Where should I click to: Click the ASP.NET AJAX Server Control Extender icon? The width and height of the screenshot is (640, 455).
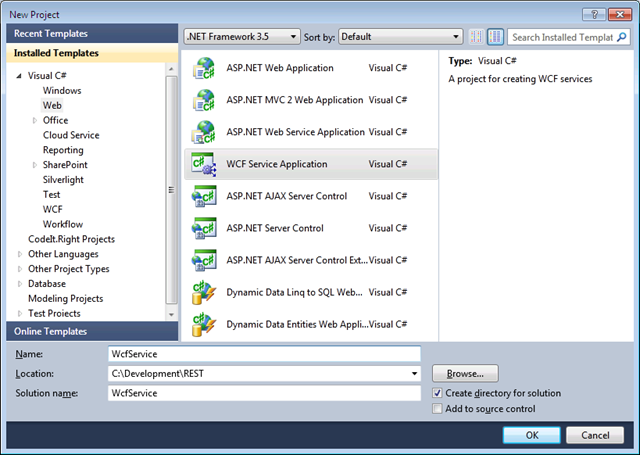pyautogui.click(x=204, y=260)
